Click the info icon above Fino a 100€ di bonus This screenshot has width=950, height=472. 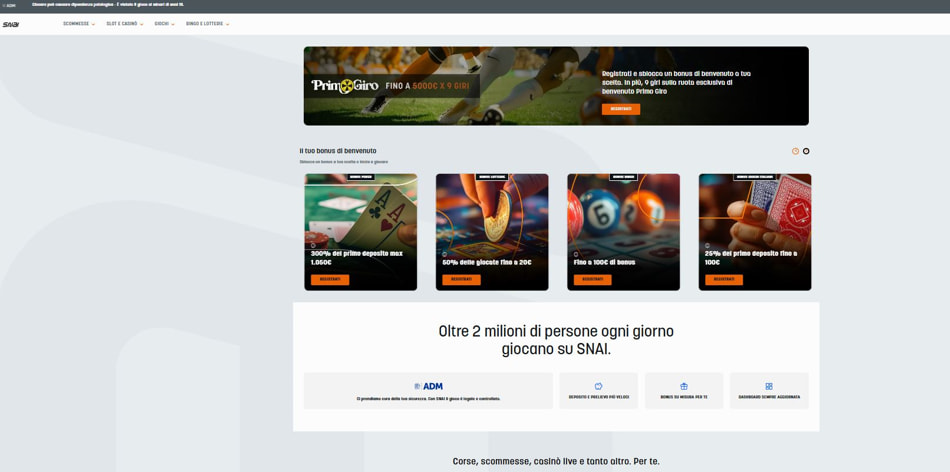coord(576,254)
